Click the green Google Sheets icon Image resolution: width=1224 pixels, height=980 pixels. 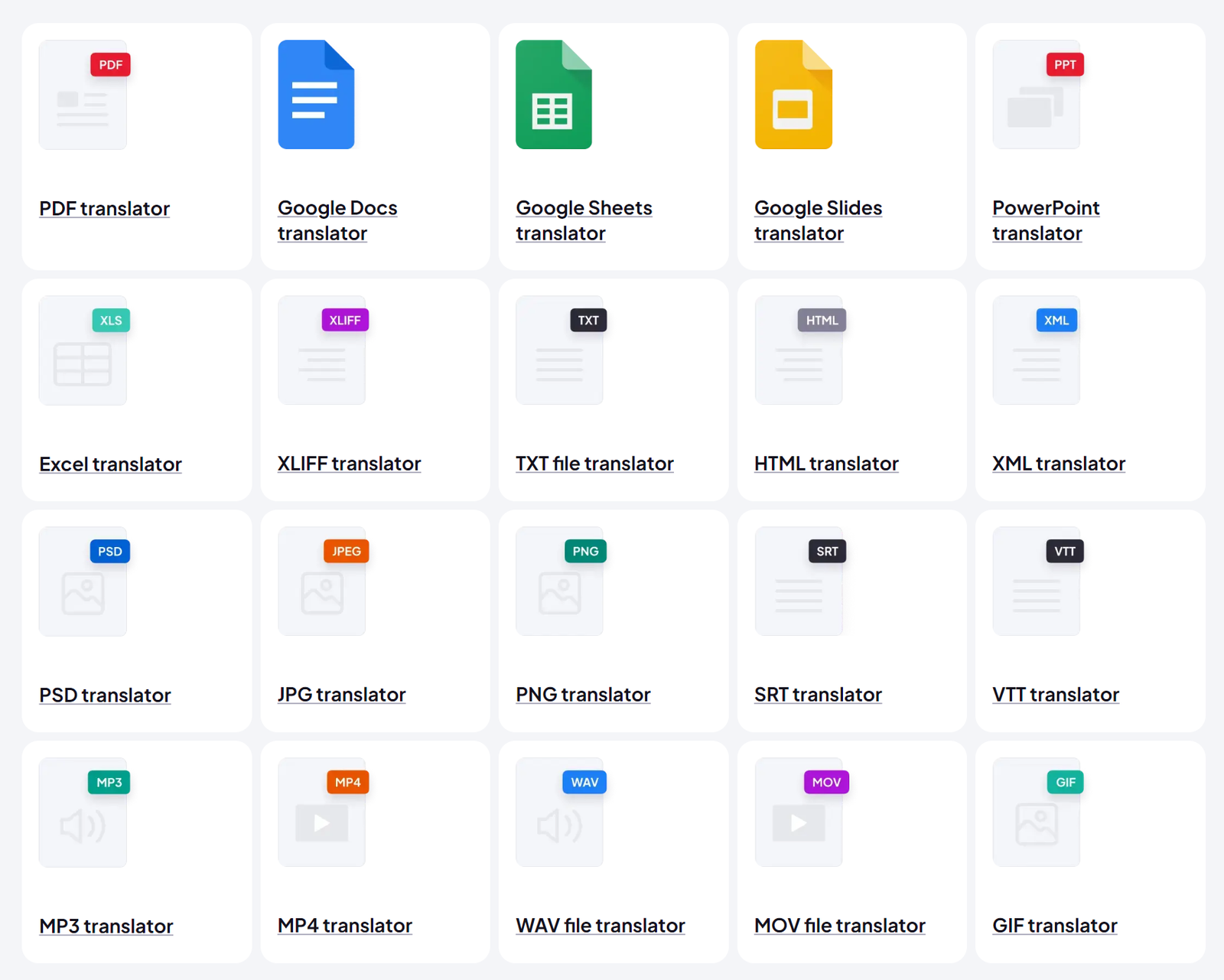coord(554,94)
